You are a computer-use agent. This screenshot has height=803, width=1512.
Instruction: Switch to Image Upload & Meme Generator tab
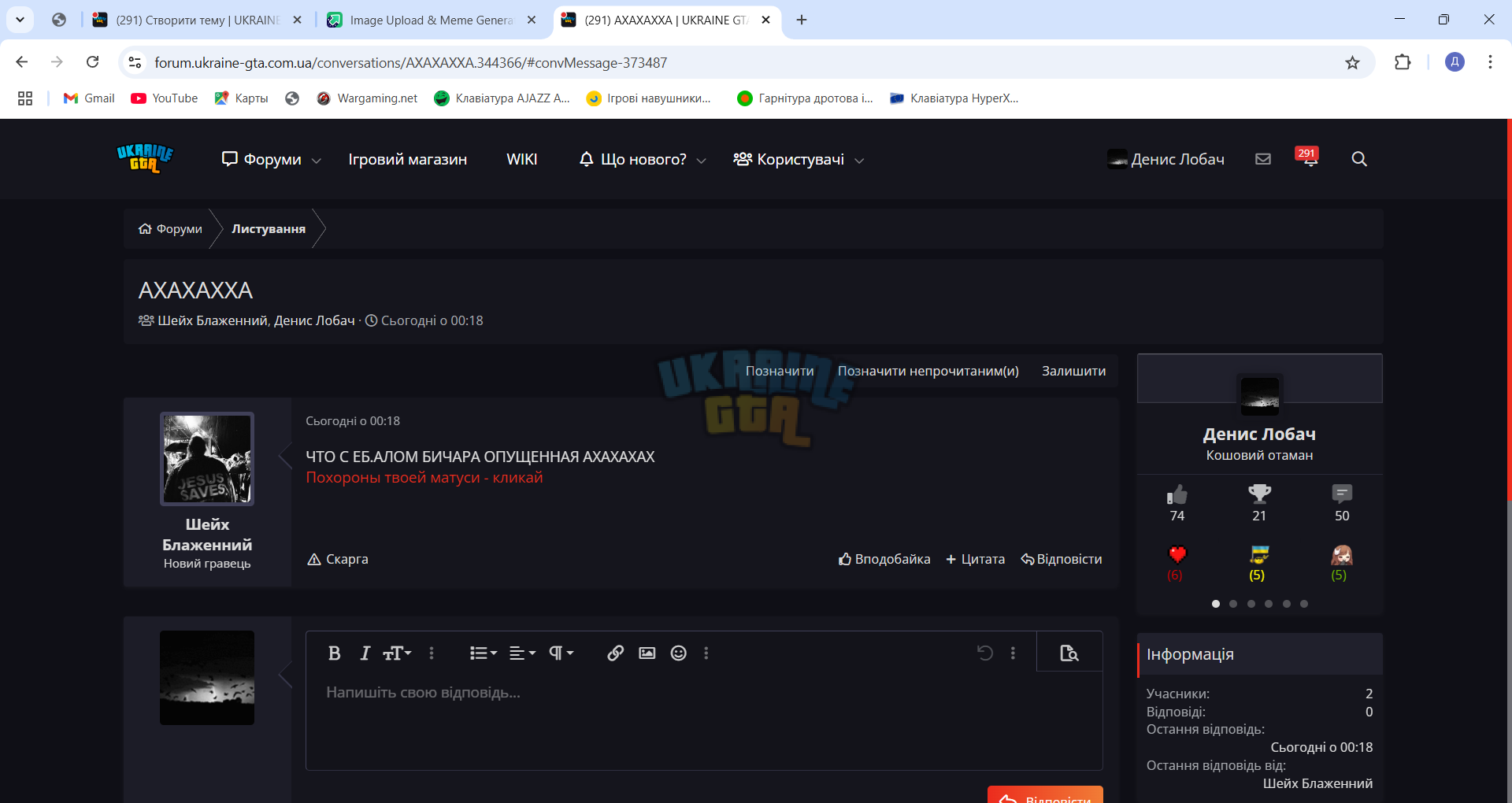(432, 20)
